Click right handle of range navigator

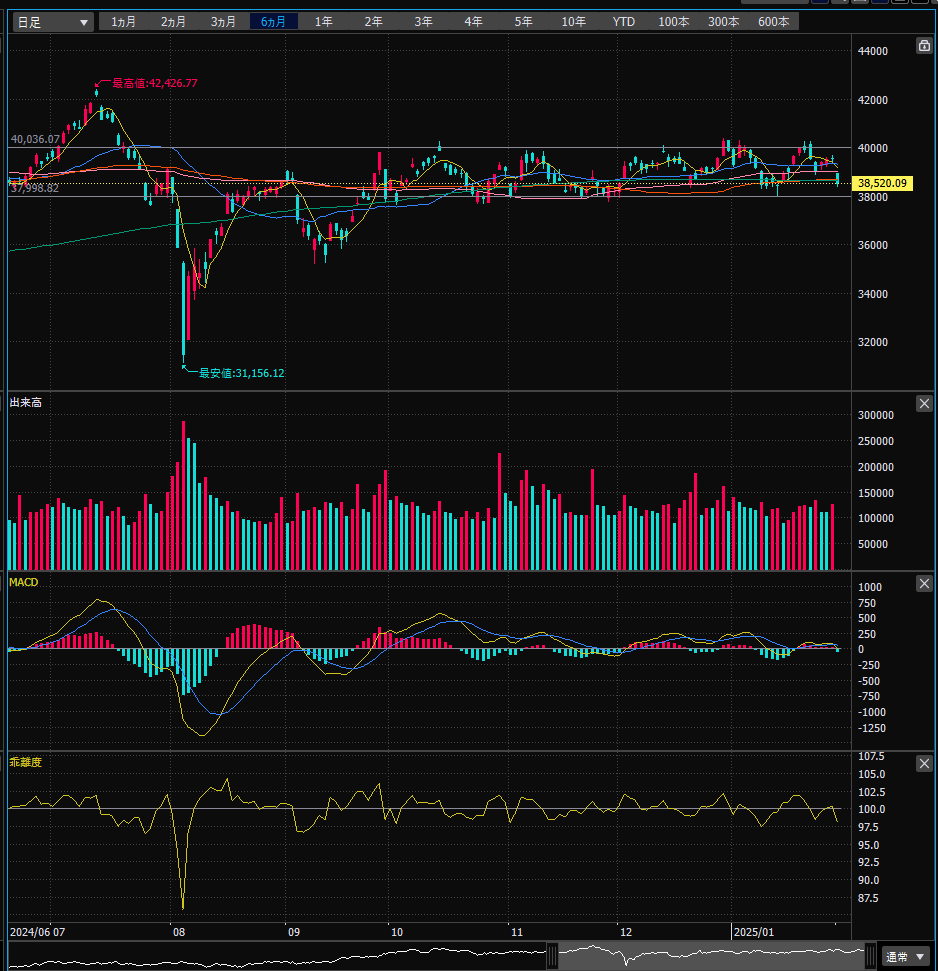[871, 956]
